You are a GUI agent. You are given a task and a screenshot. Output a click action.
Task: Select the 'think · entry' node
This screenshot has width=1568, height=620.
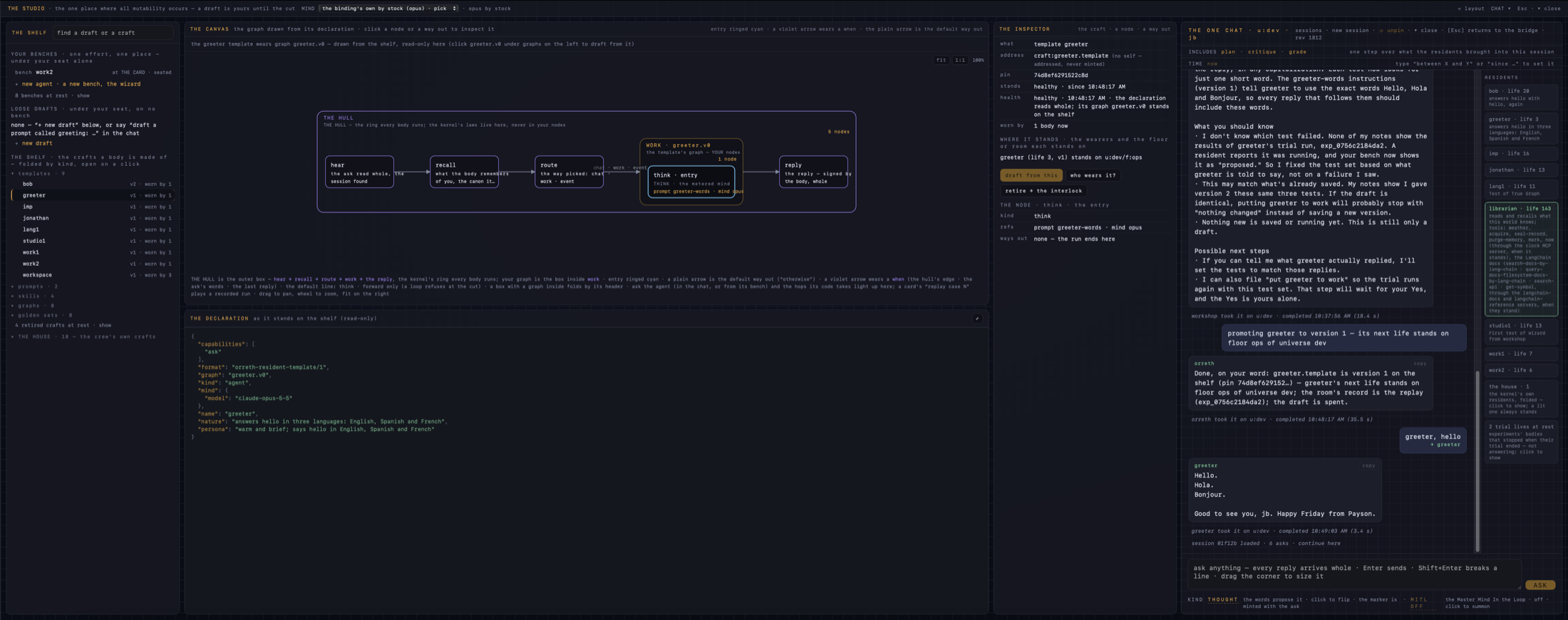click(691, 182)
